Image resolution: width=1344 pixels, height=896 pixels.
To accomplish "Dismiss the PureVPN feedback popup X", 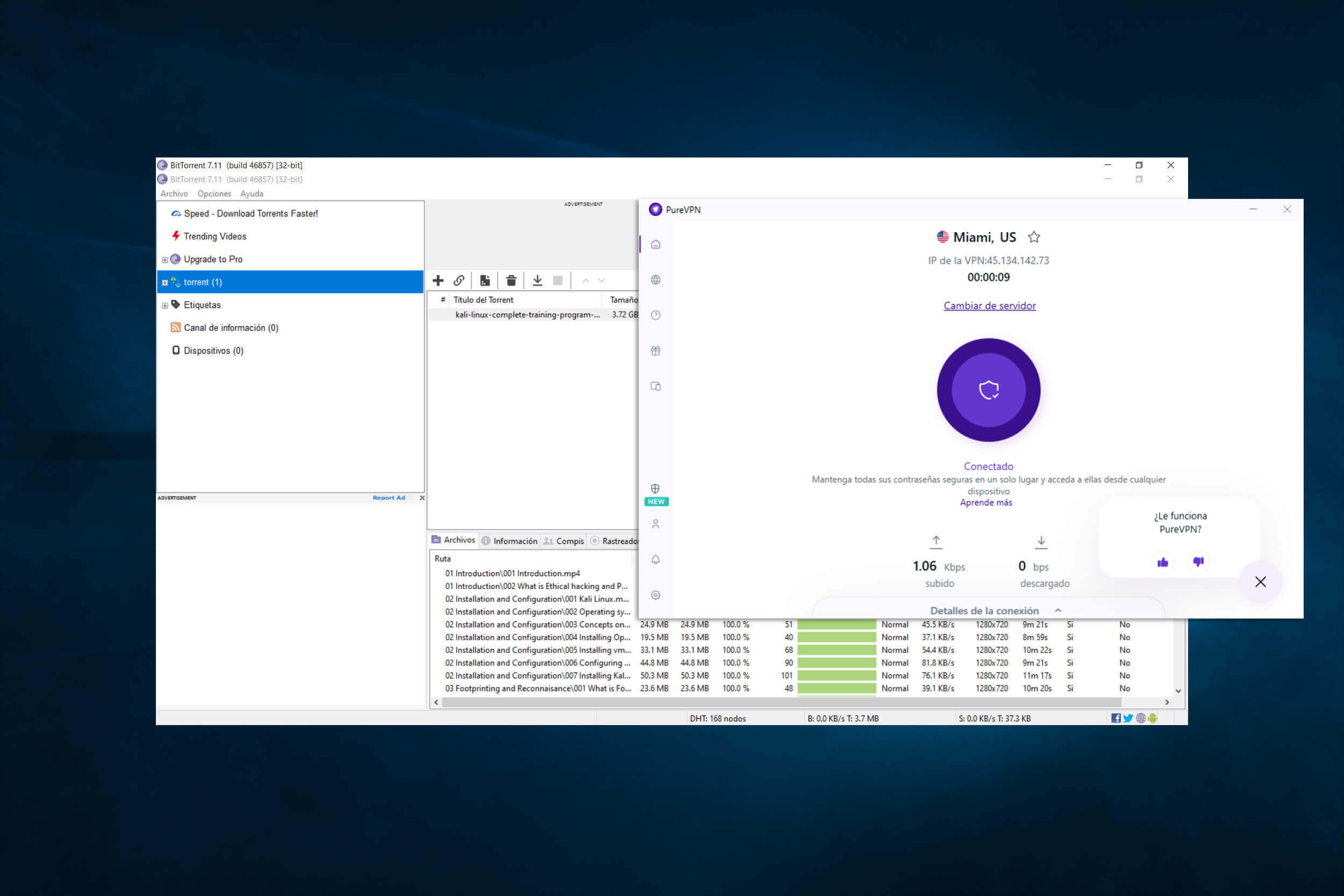I will tap(1261, 582).
